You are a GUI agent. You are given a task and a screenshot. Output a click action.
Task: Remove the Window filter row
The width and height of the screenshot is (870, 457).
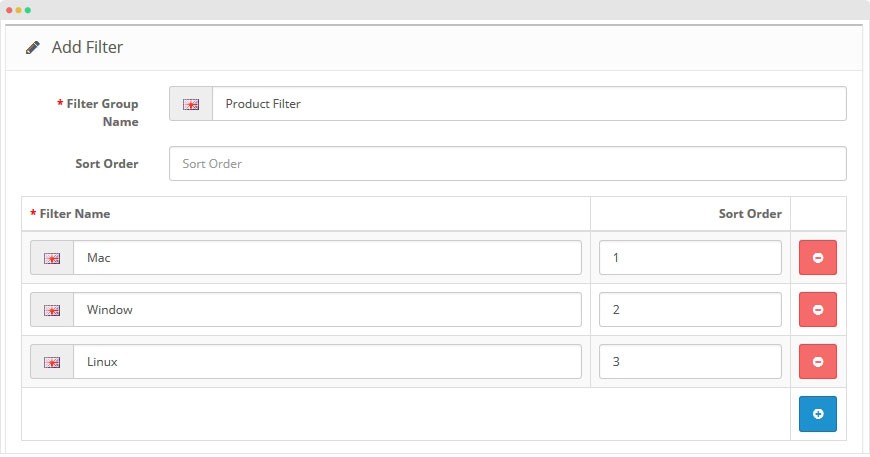[x=817, y=310]
